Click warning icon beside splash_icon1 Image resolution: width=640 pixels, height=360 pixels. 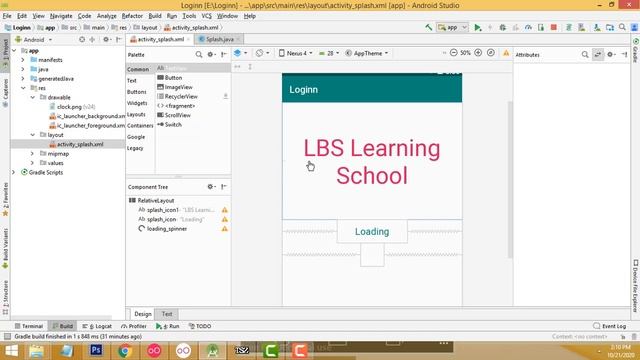pyautogui.click(x=224, y=210)
